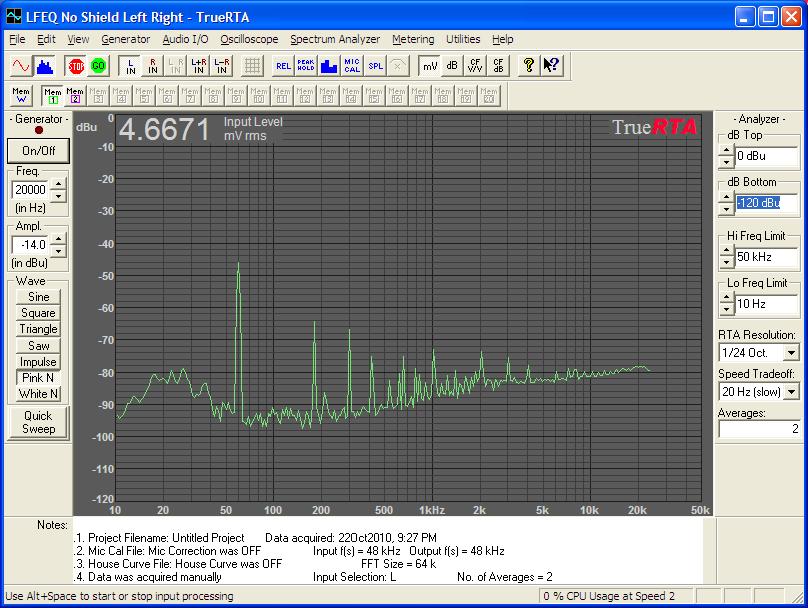Open Speed Tradeoff dropdown

790,392
